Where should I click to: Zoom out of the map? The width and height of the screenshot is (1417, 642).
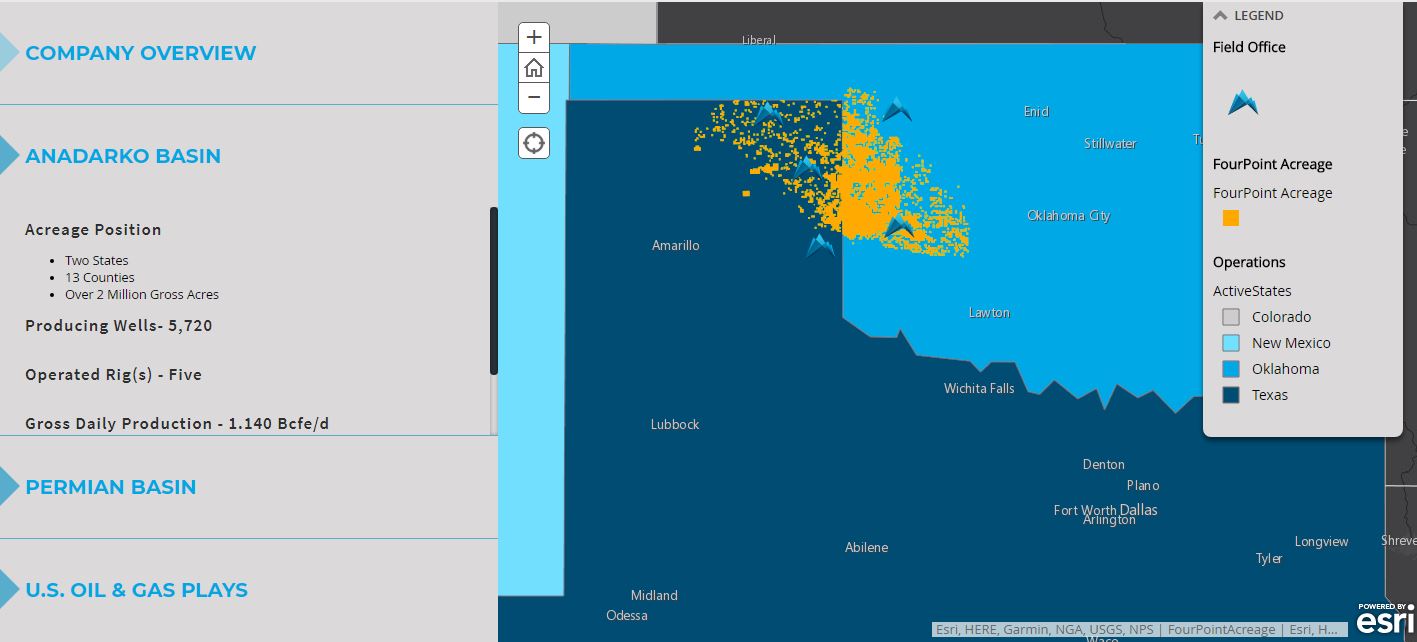(x=534, y=98)
